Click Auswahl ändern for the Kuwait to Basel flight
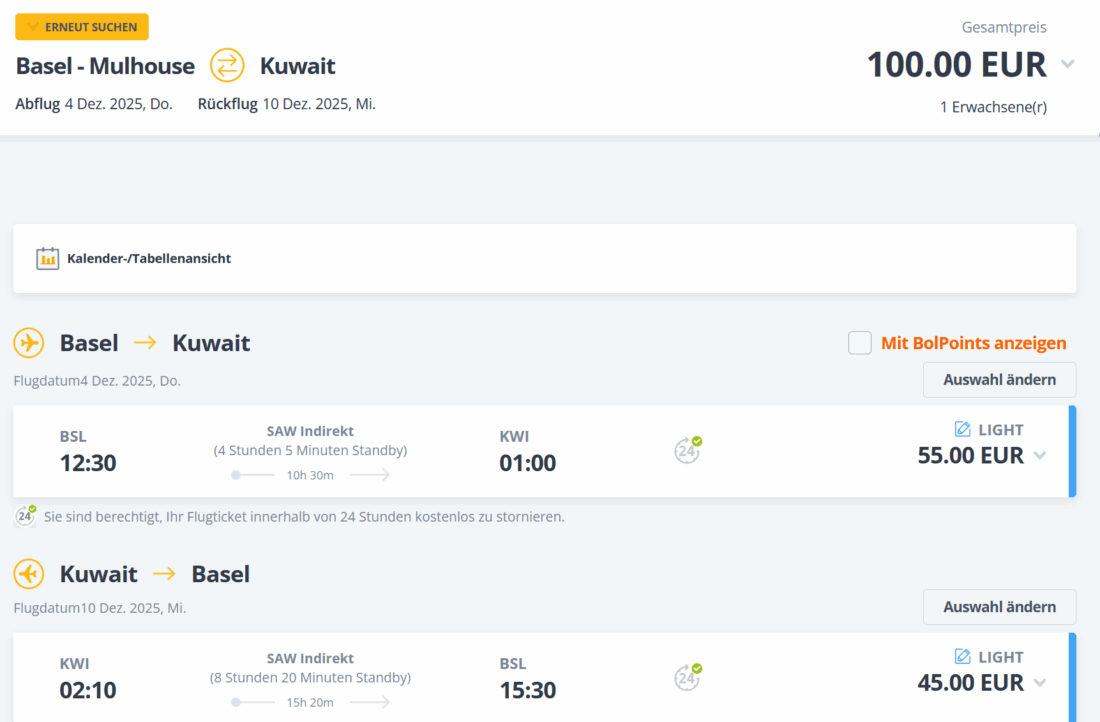Viewport: 1100px width, 722px height. [x=999, y=607]
